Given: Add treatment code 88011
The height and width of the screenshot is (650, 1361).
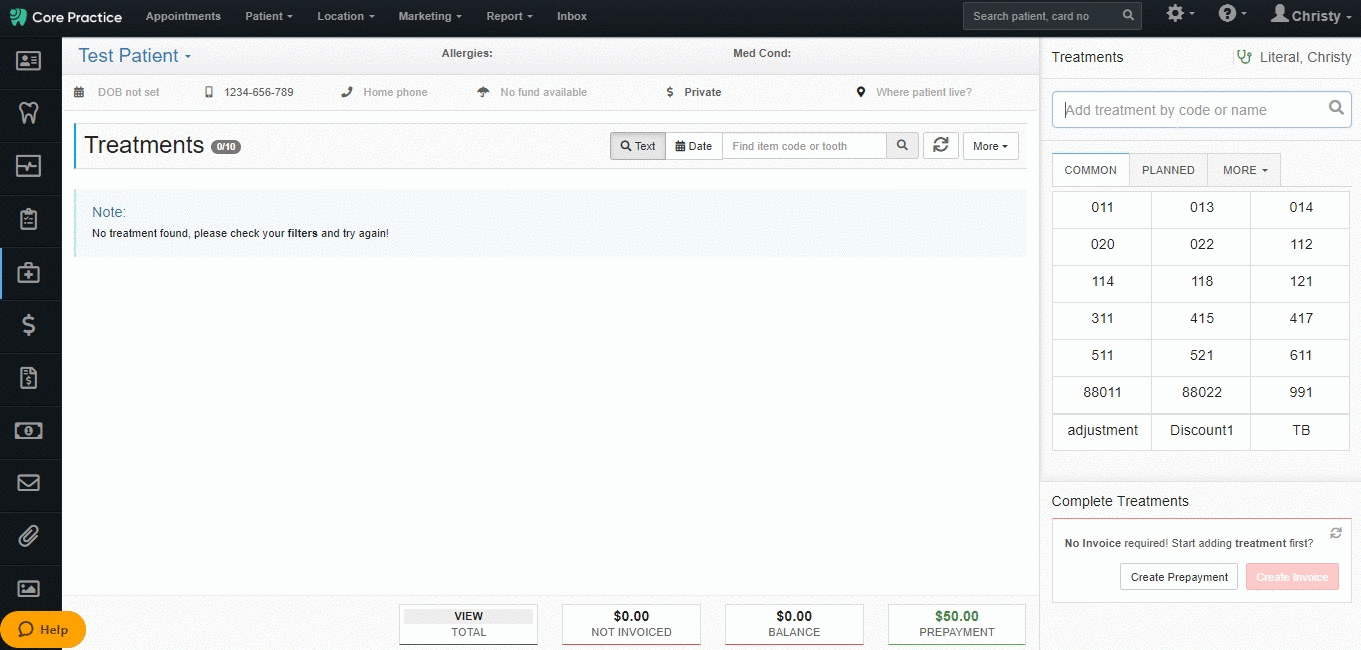Looking at the screenshot, I should pyautogui.click(x=1102, y=392).
